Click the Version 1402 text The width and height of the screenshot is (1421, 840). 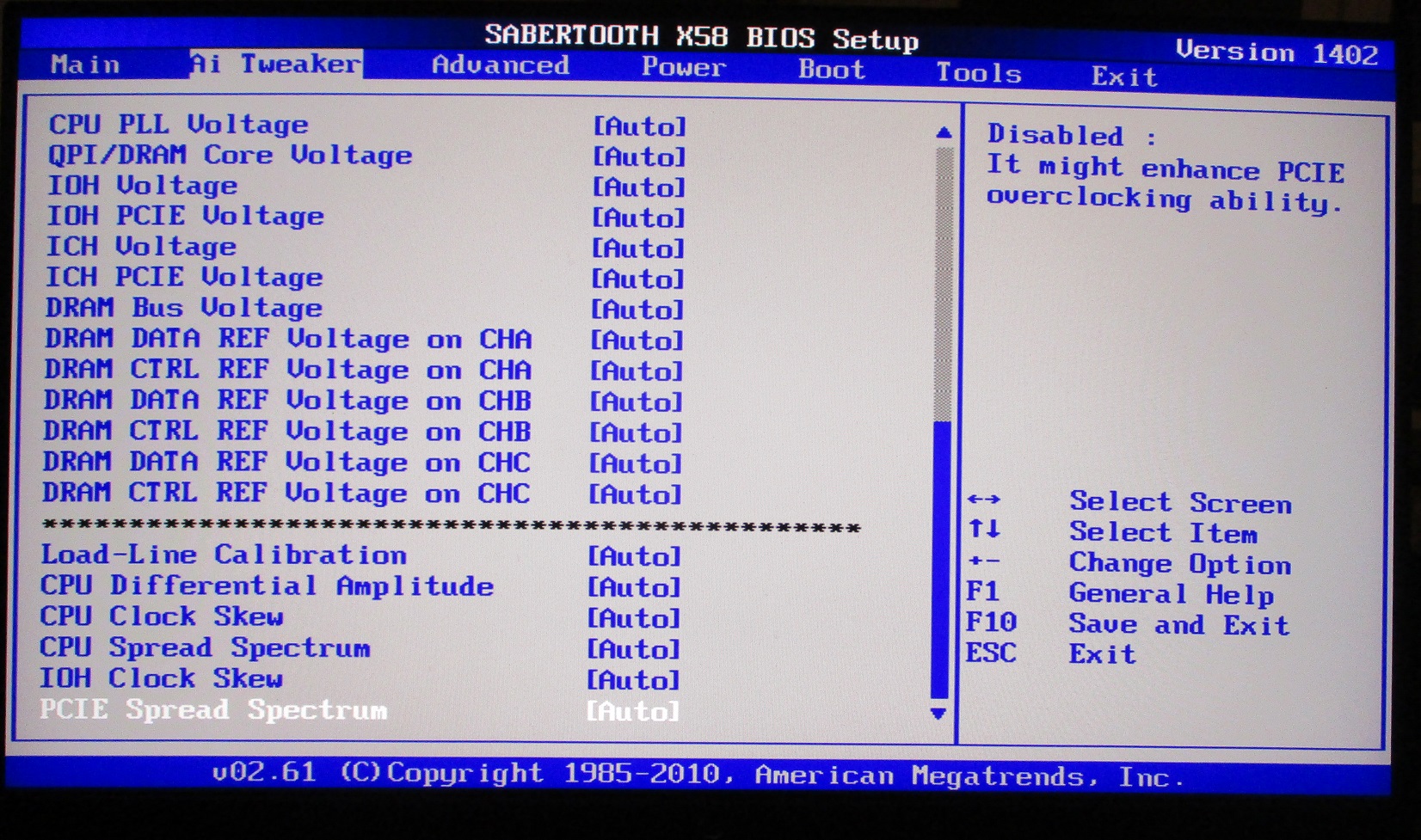pyautogui.click(x=1276, y=52)
